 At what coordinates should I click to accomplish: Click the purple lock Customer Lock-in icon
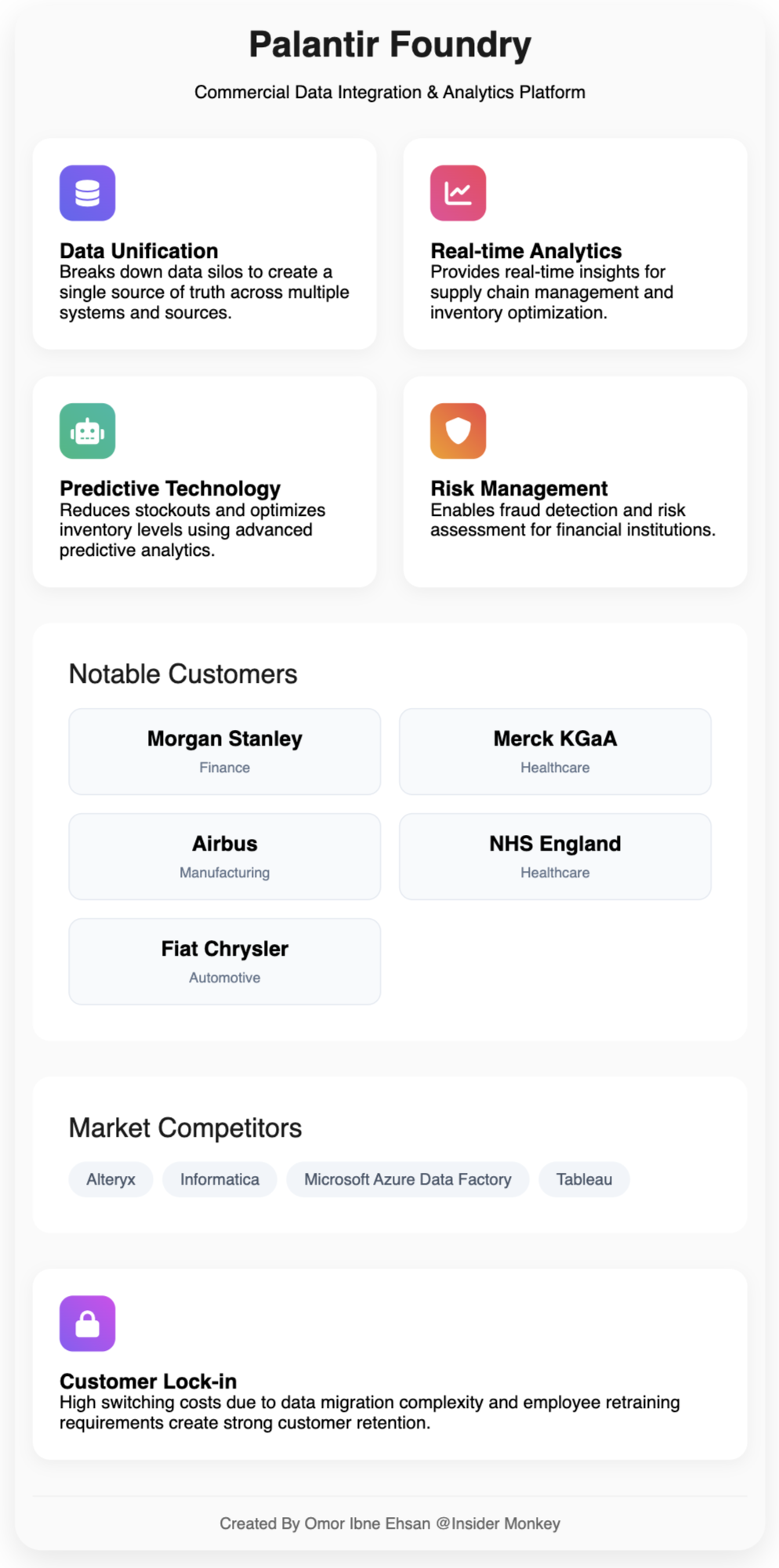[x=87, y=1323]
